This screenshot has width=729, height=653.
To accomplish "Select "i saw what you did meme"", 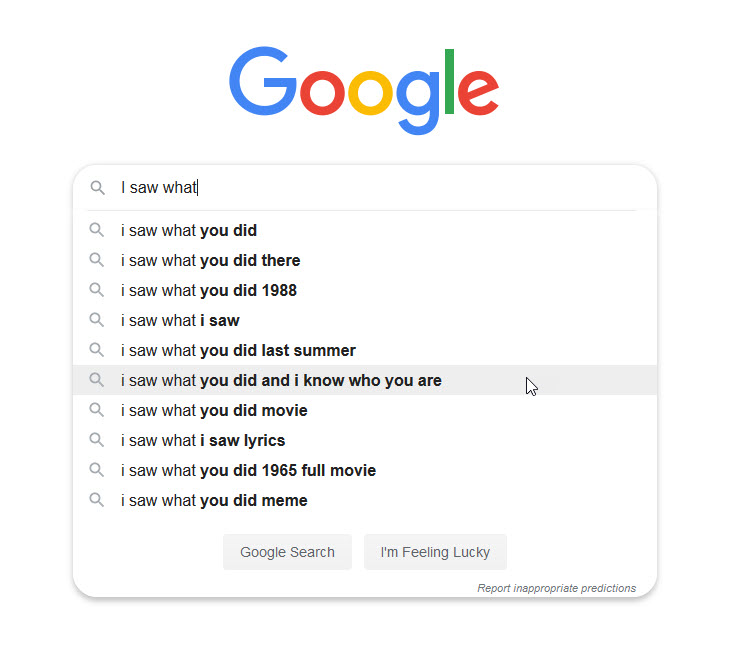I will 214,500.
